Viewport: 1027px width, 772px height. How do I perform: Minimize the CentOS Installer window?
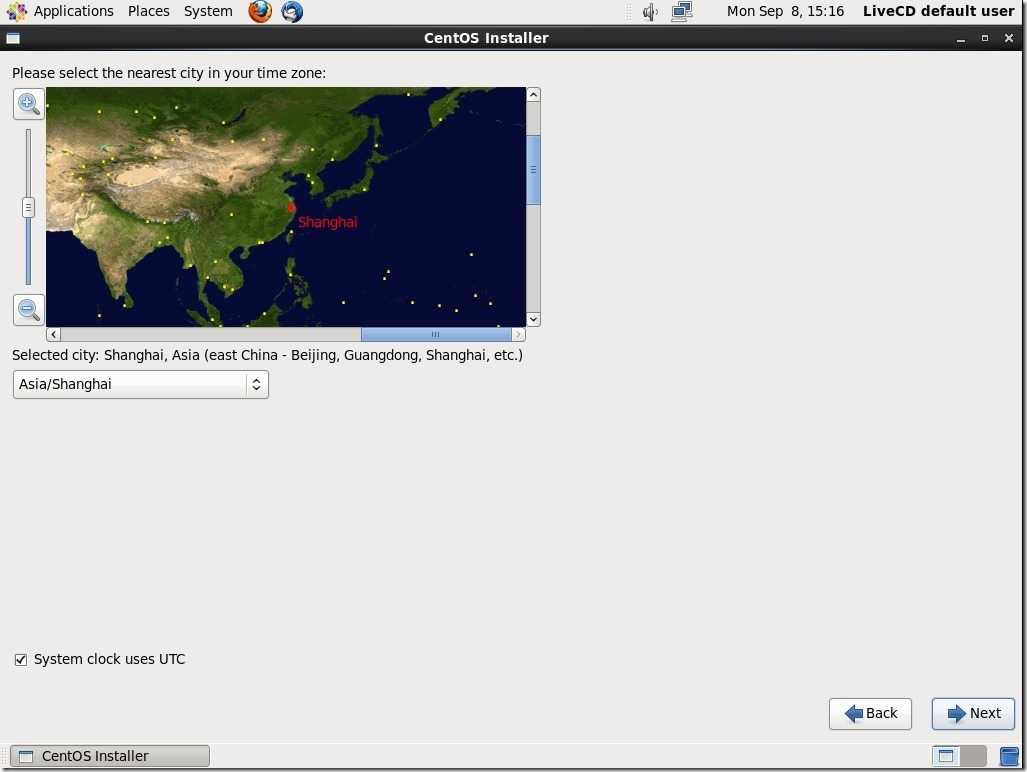pyautogui.click(x=961, y=39)
